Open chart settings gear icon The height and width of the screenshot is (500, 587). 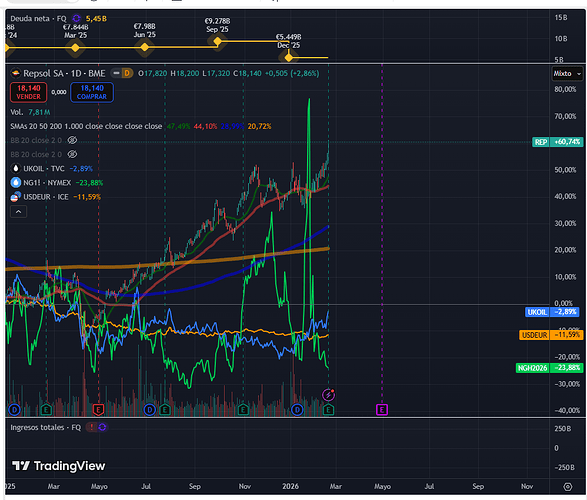coord(568,487)
